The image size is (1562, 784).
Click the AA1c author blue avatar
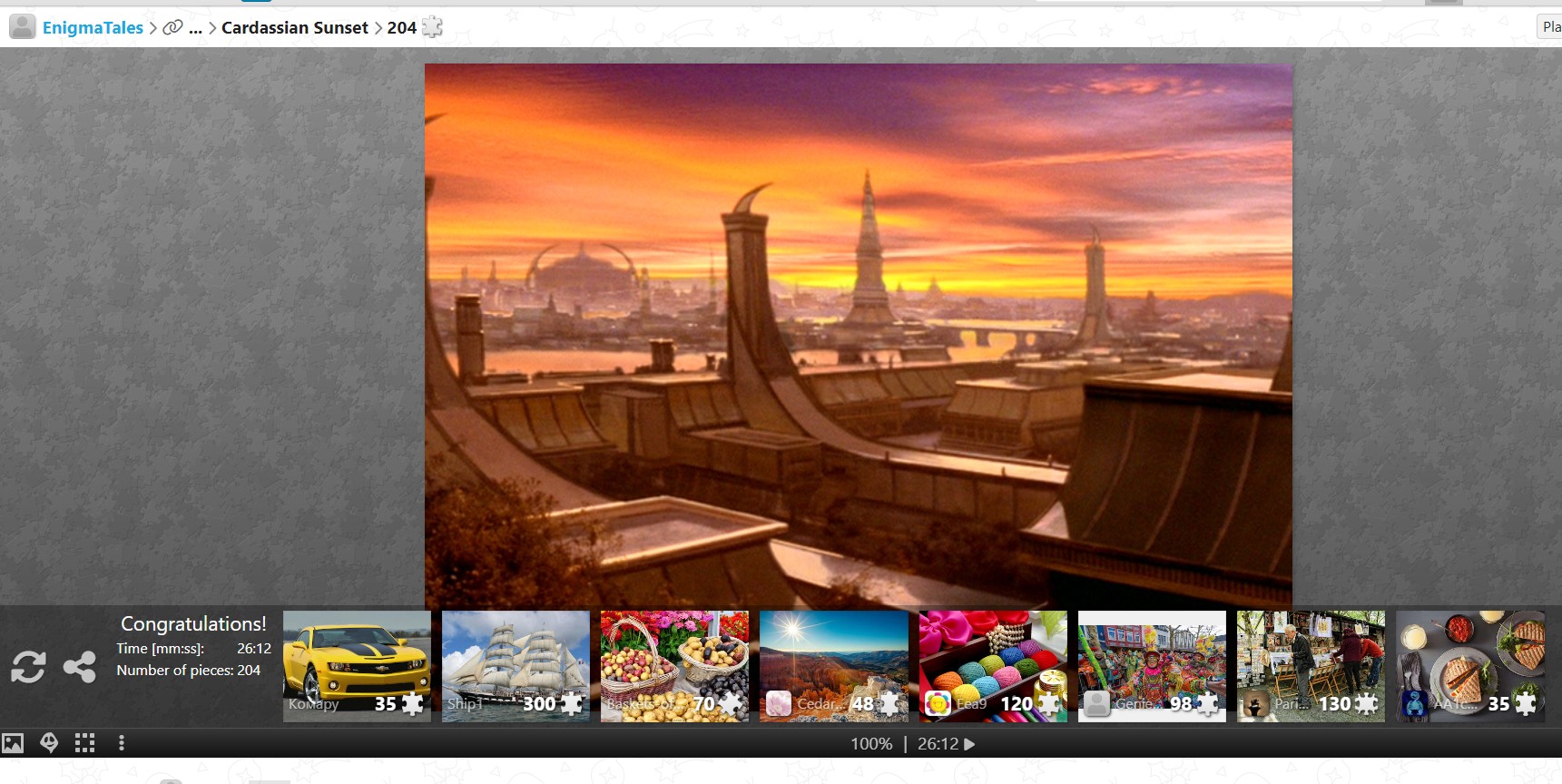(1414, 703)
